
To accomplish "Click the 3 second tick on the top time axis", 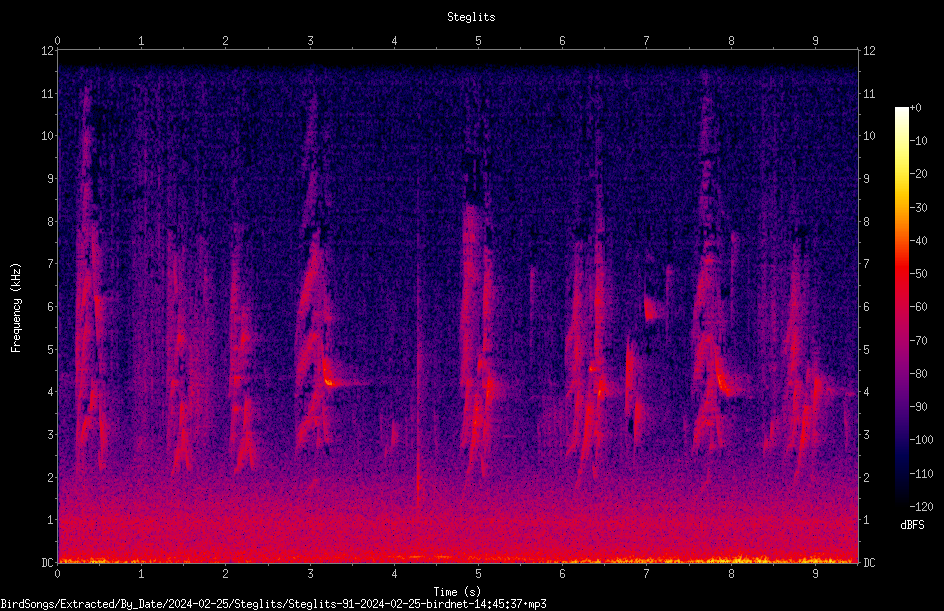I will [310, 40].
